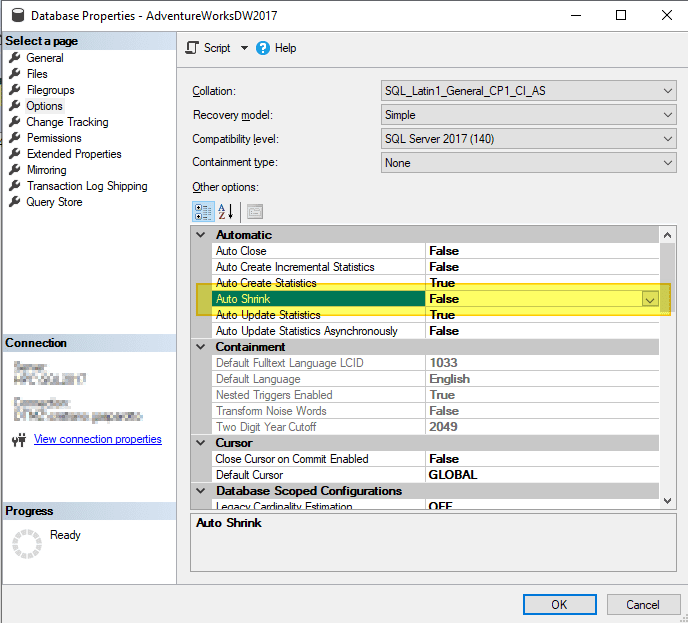Open the Extended Properties page
Image resolution: width=688 pixels, height=623 pixels.
(x=74, y=154)
